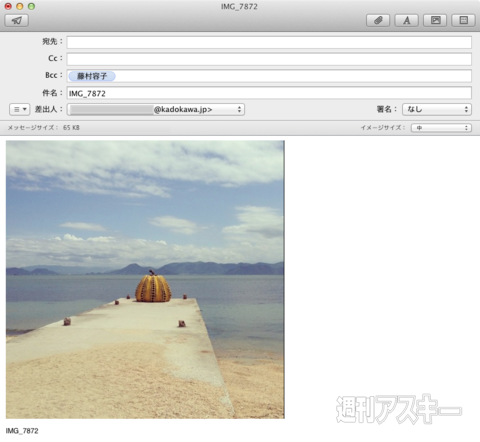Attach a file using the paperclip icon

click(x=378, y=20)
